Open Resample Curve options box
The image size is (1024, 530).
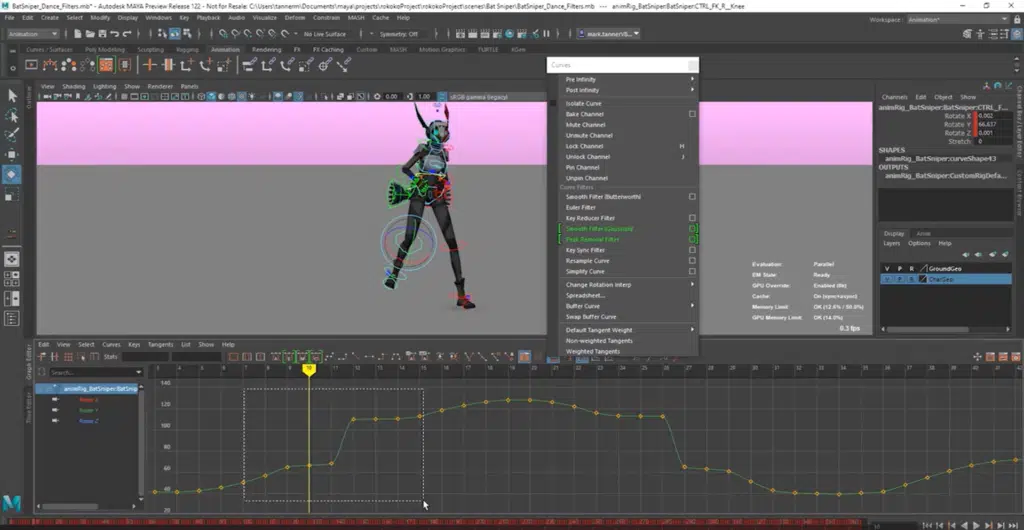[692, 260]
